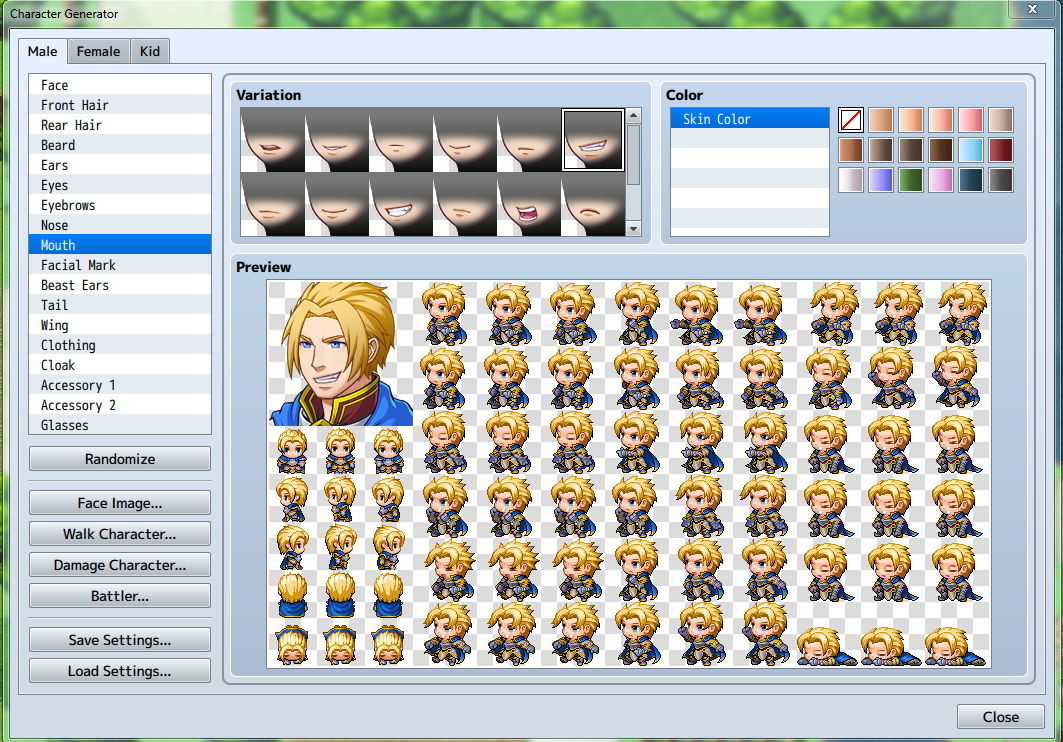Click the Randomize button

(120, 459)
